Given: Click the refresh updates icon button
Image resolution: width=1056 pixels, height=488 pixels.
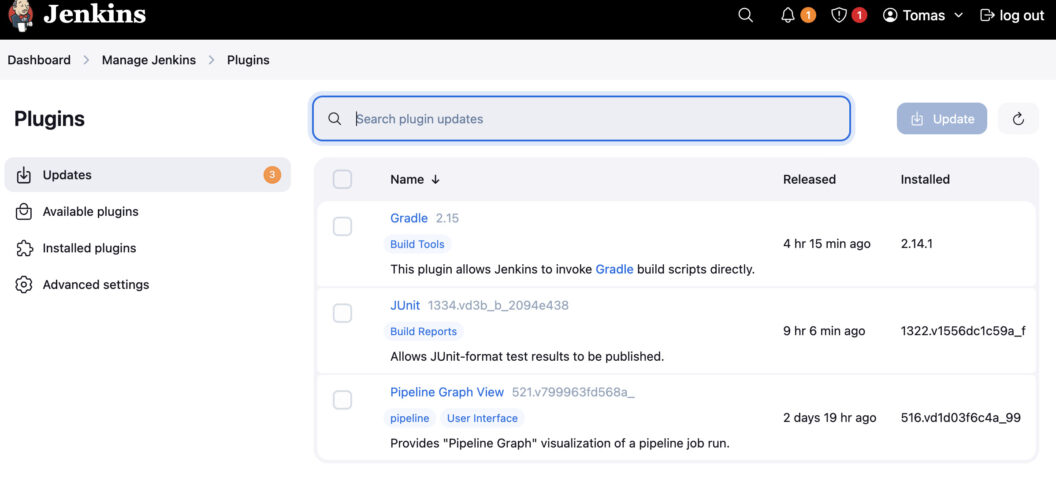Looking at the screenshot, I should pyautogui.click(x=1018, y=118).
